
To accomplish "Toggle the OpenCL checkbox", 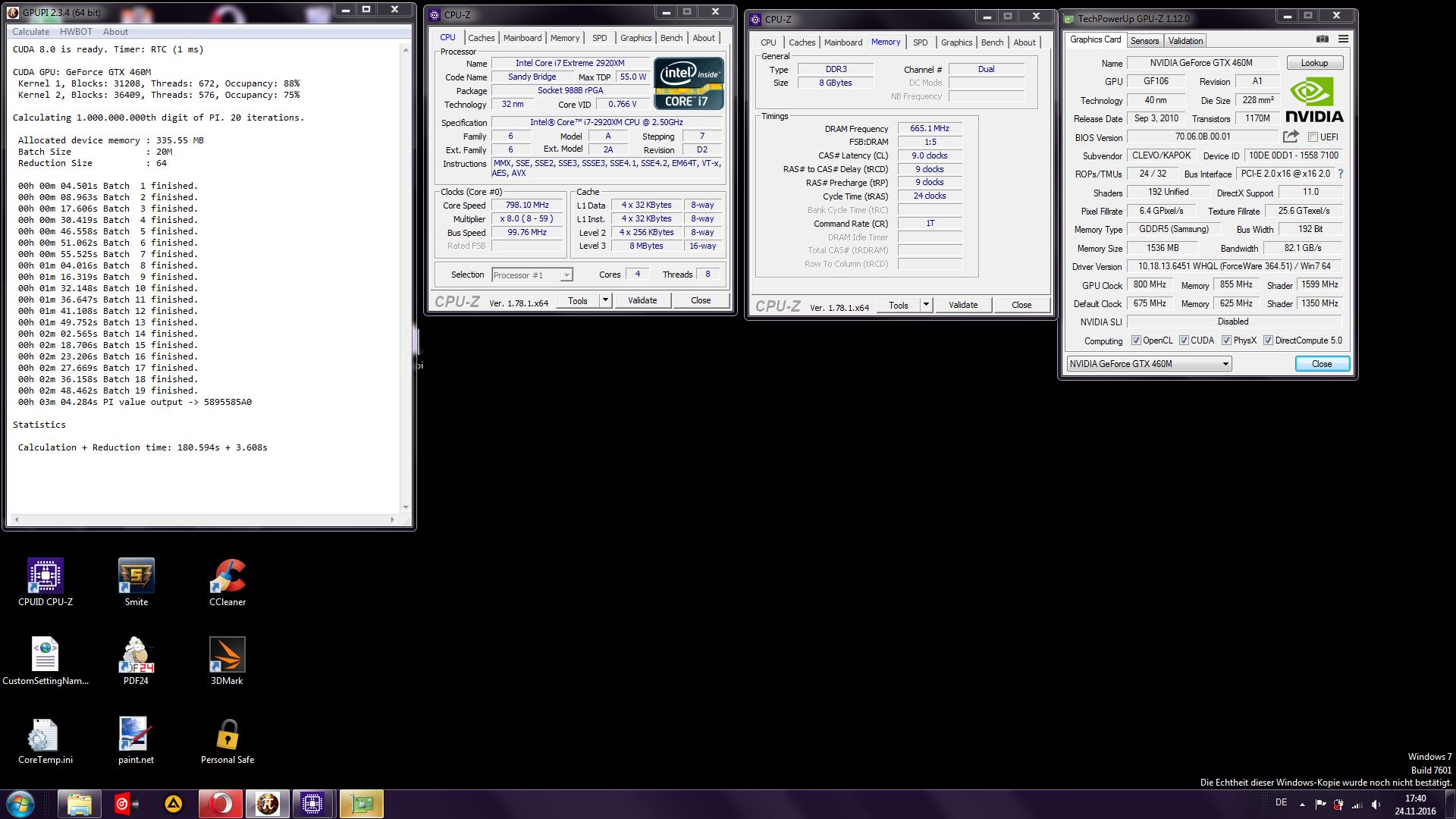I will click(x=1135, y=340).
